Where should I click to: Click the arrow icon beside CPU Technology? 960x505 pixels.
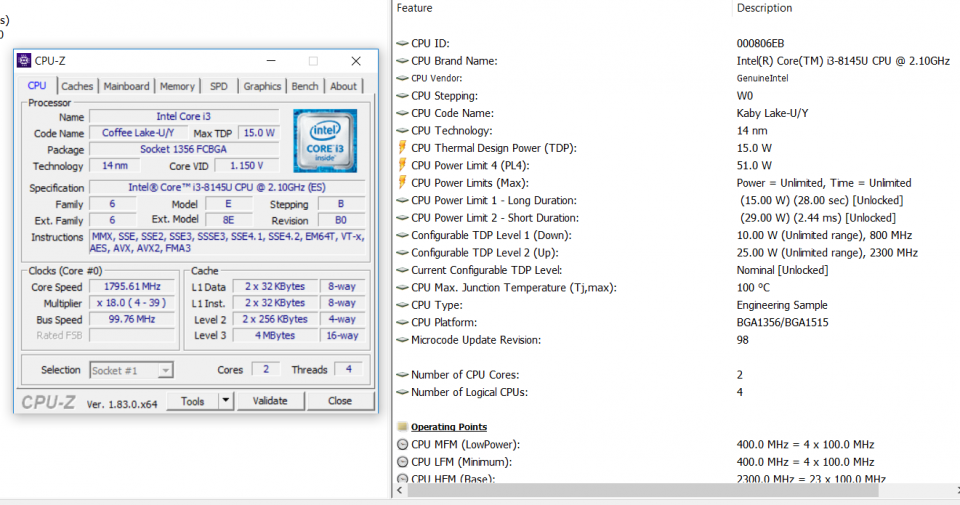pos(402,130)
